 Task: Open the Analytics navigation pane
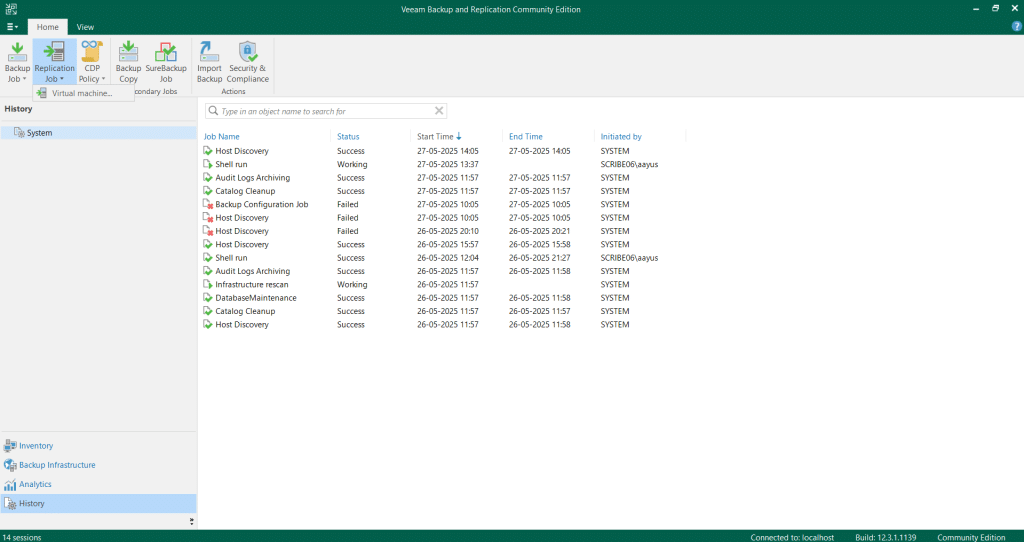(98, 485)
